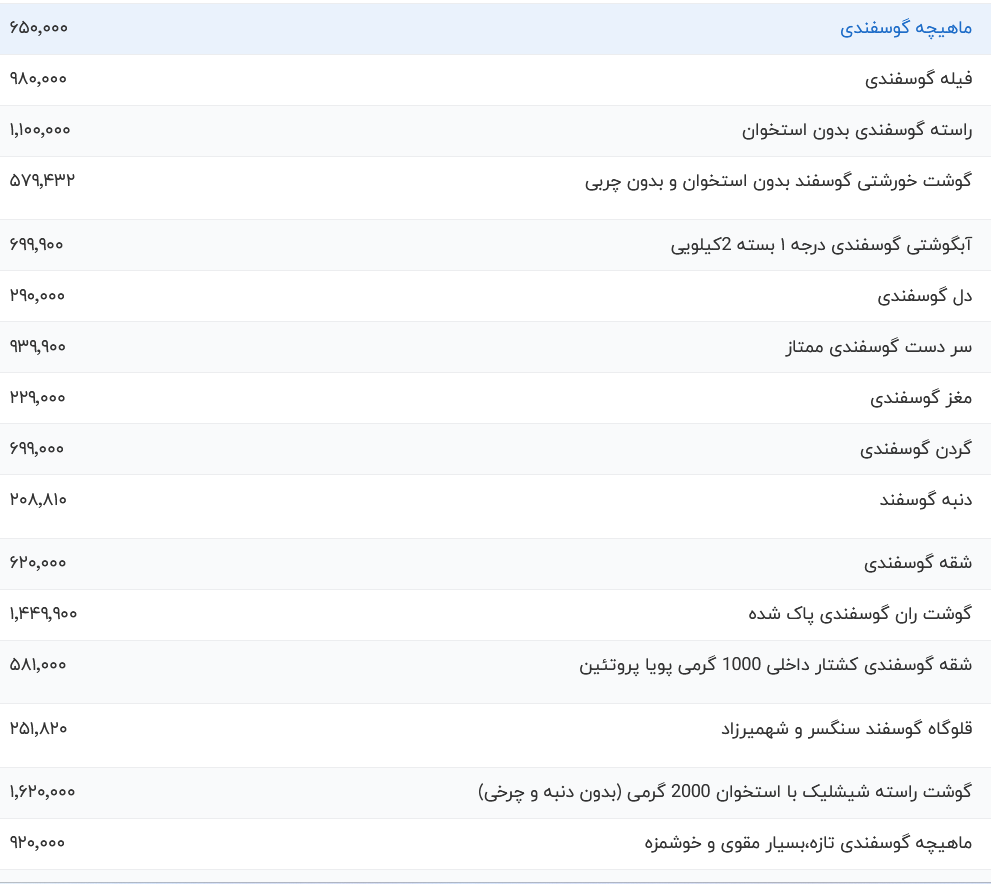Click شقه گوسفندی کشتار داخلی 1000 گرمی پویا پروتئین
991x884 pixels.
775,665
